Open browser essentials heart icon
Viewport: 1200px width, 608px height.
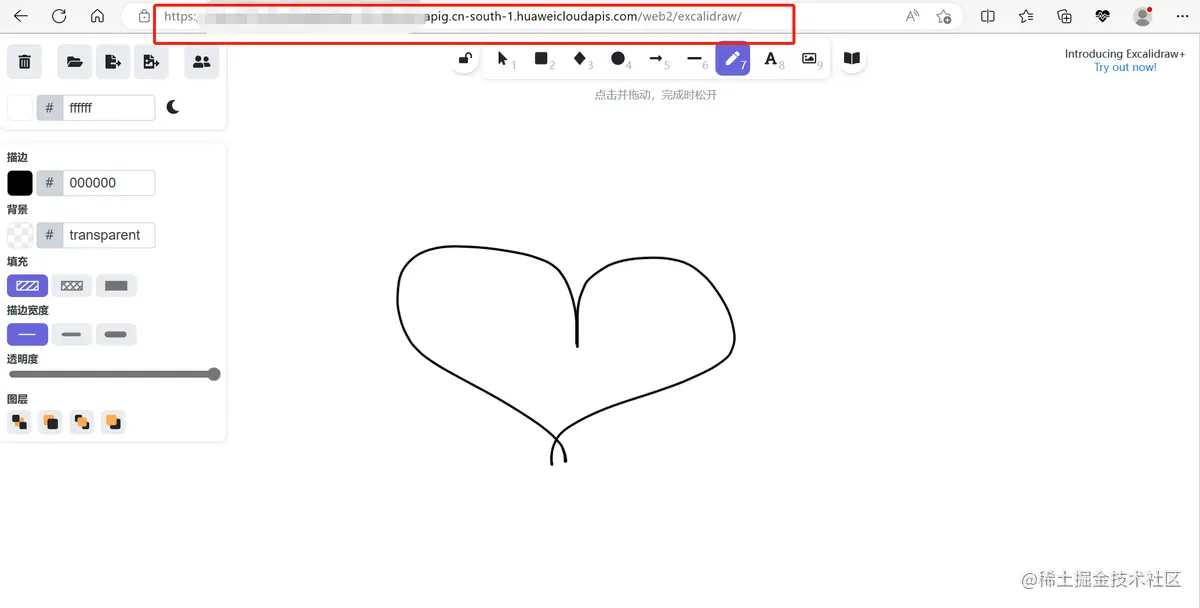(1103, 16)
